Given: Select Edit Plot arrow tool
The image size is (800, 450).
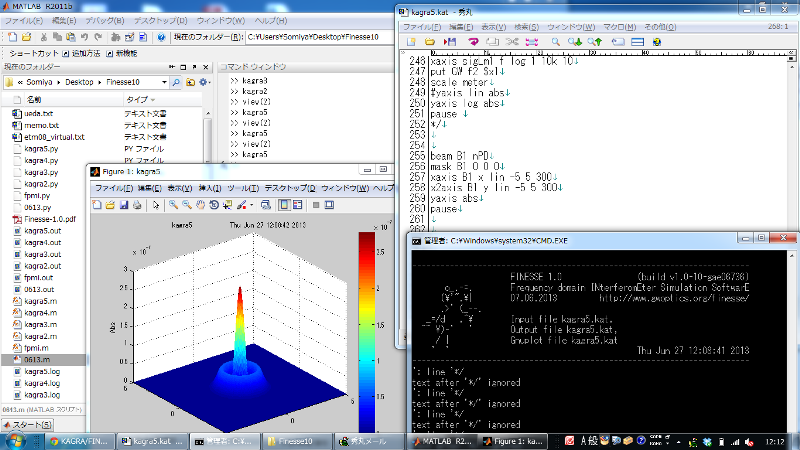Looking at the screenshot, I should (156, 205).
